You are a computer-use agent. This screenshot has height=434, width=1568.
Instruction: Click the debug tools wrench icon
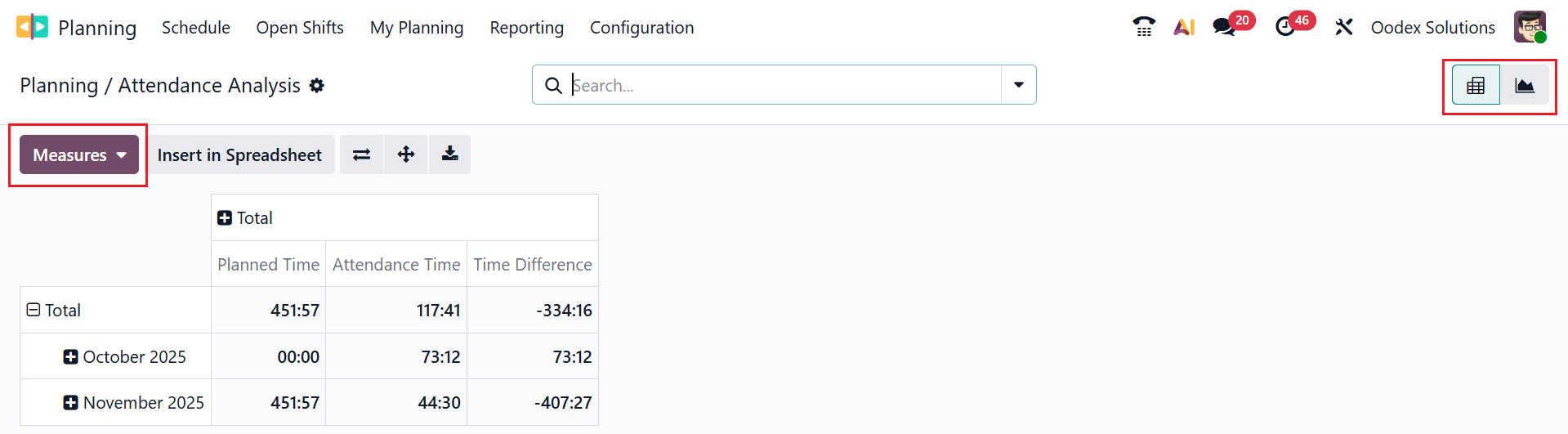click(1344, 27)
